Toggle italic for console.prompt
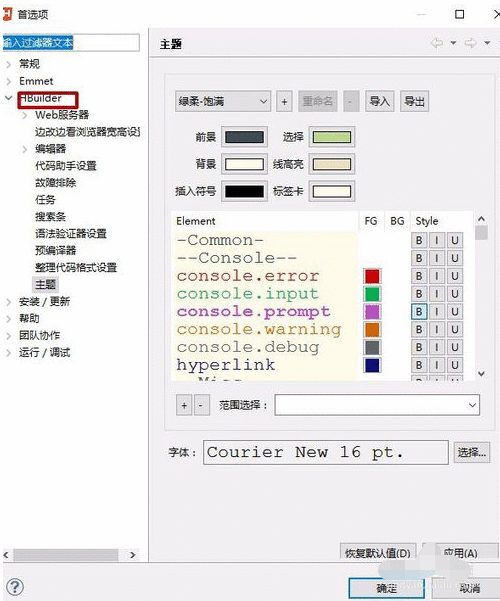500x601 pixels. pyautogui.click(x=437, y=312)
